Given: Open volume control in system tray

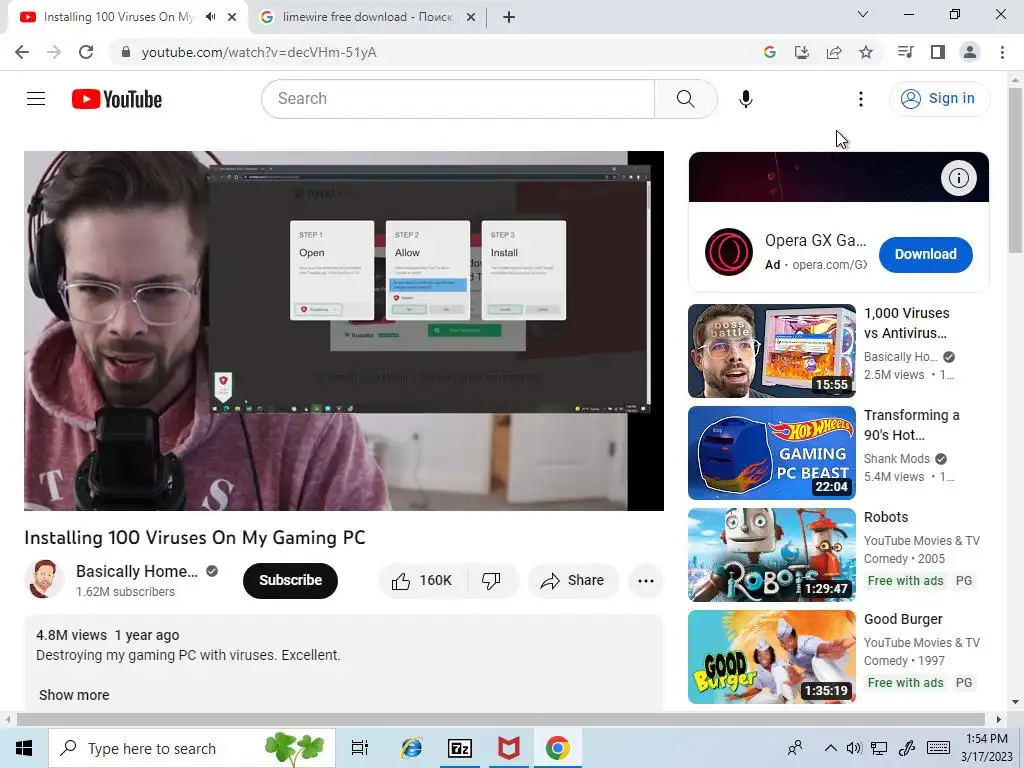Looking at the screenshot, I should [x=853, y=748].
